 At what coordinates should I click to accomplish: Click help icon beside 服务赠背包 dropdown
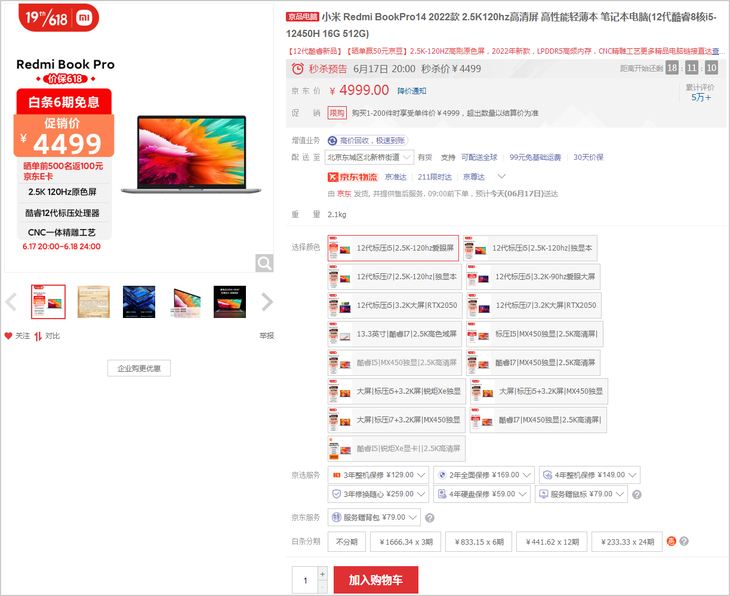[430, 518]
